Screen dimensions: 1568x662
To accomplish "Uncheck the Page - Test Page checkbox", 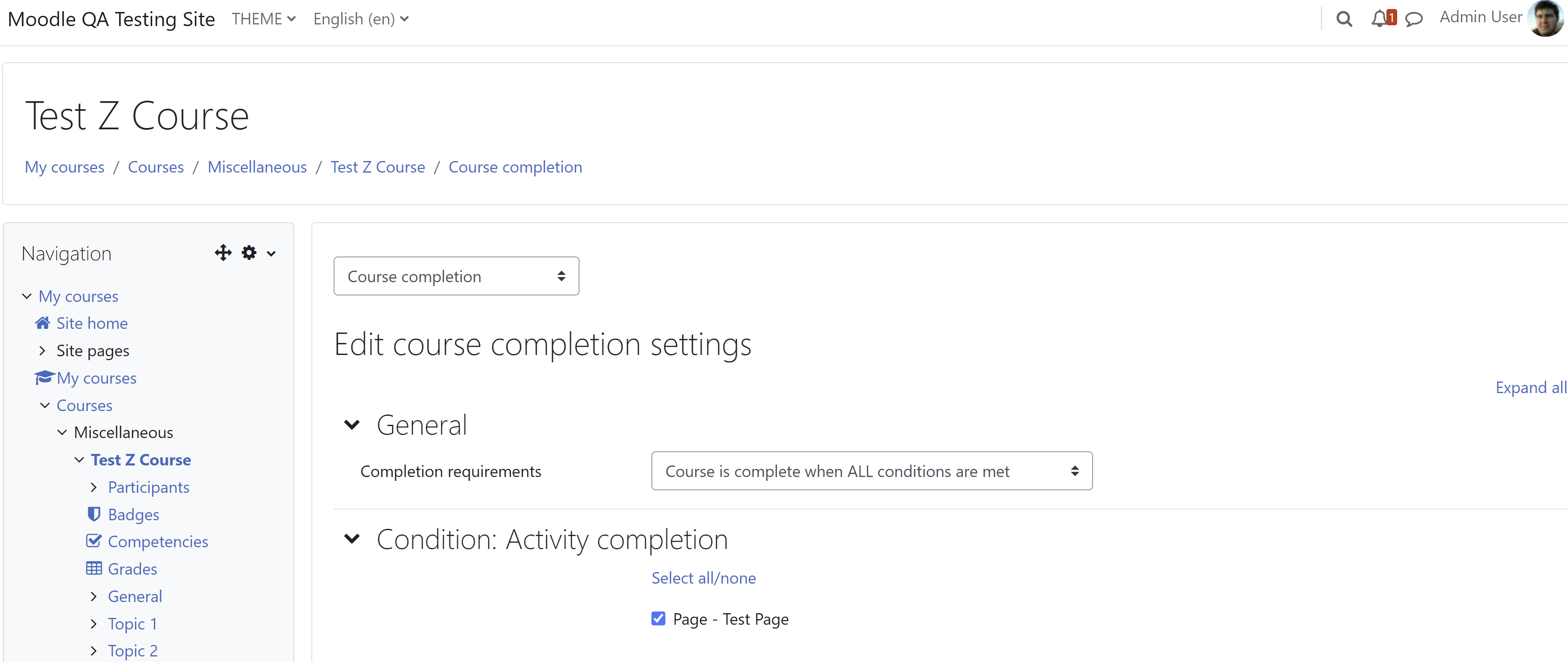I will click(x=658, y=619).
